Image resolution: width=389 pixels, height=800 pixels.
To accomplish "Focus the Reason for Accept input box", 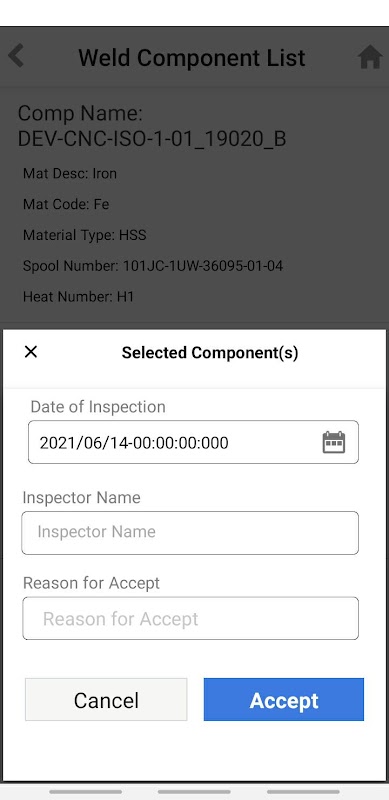I will 190,618.
